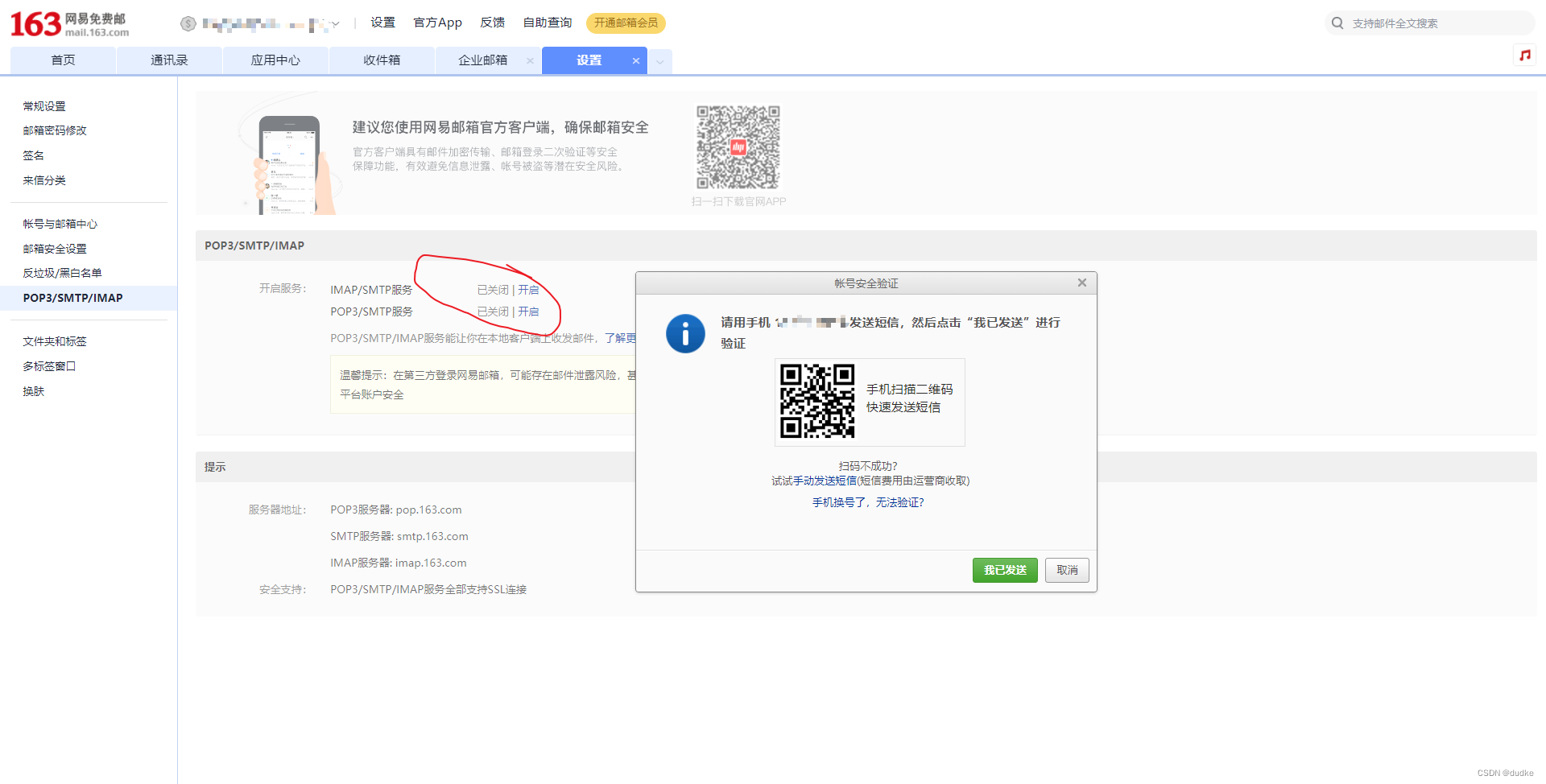This screenshot has width=1546, height=784.
Task: Select POP3/SMTP/IMAP in the sidebar
Action: (x=89, y=298)
